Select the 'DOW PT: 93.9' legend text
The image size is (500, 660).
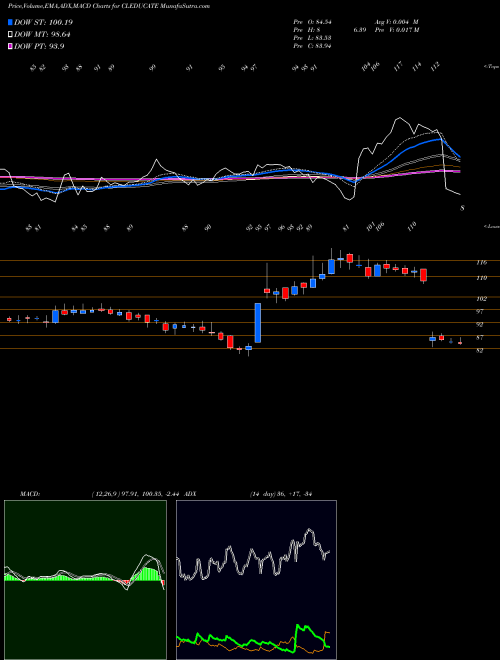(x=39, y=46)
